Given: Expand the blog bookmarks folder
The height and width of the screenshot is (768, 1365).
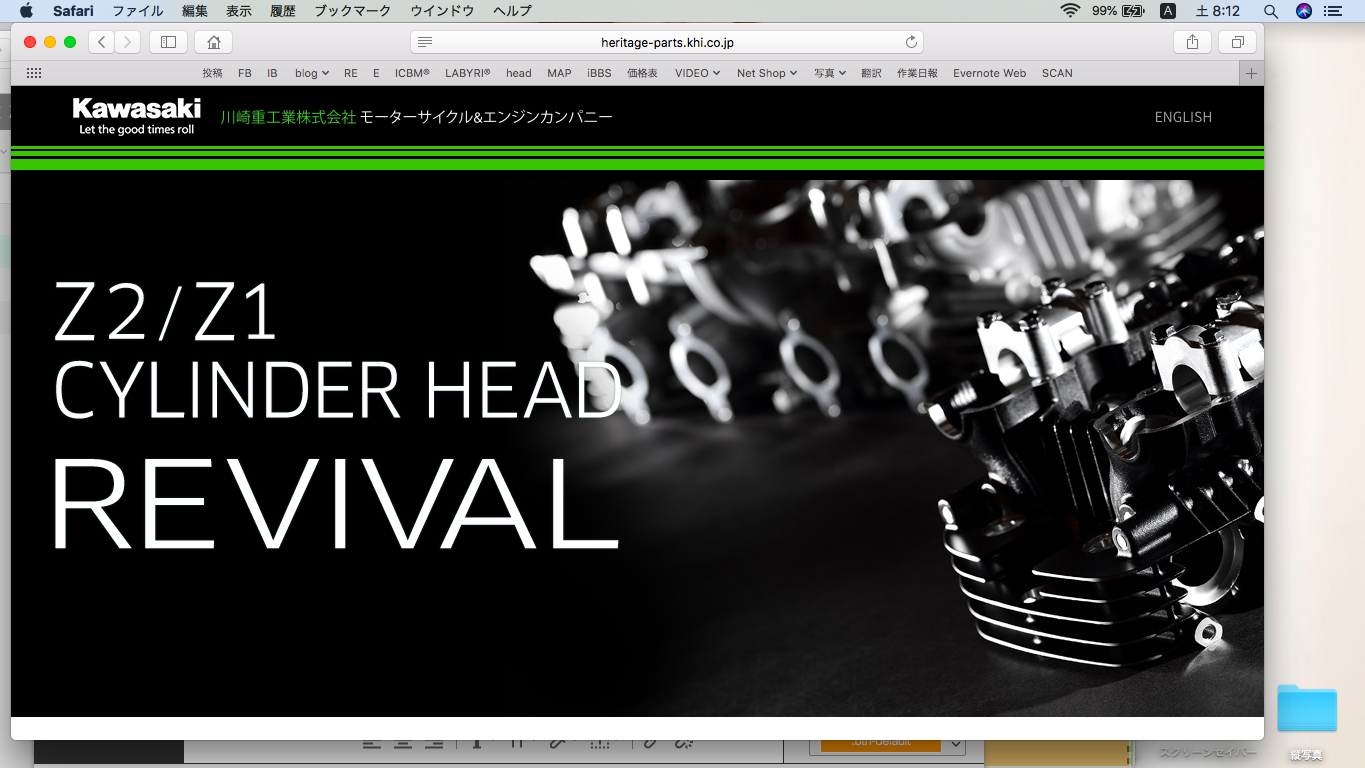Looking at the screenshot, I should coord(312,73).
